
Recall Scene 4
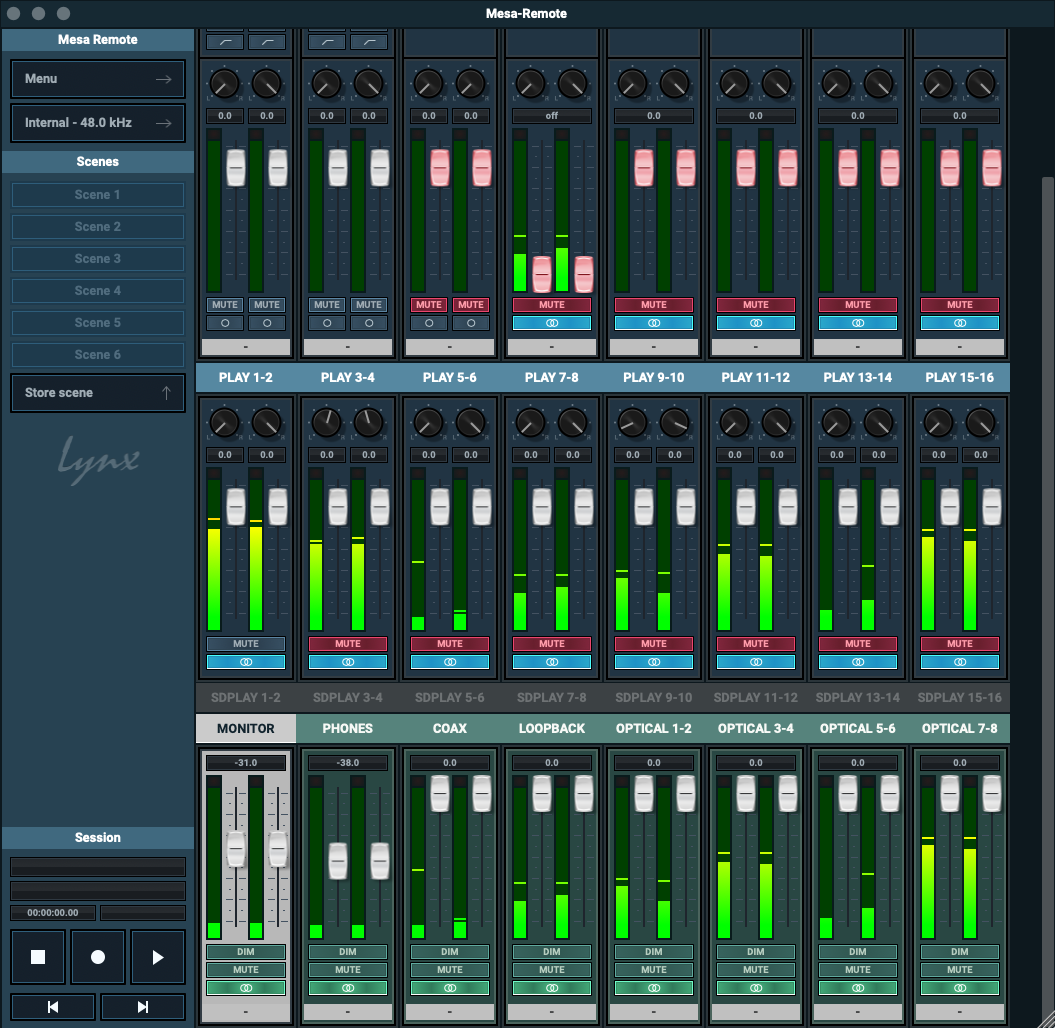click(98, 291)
